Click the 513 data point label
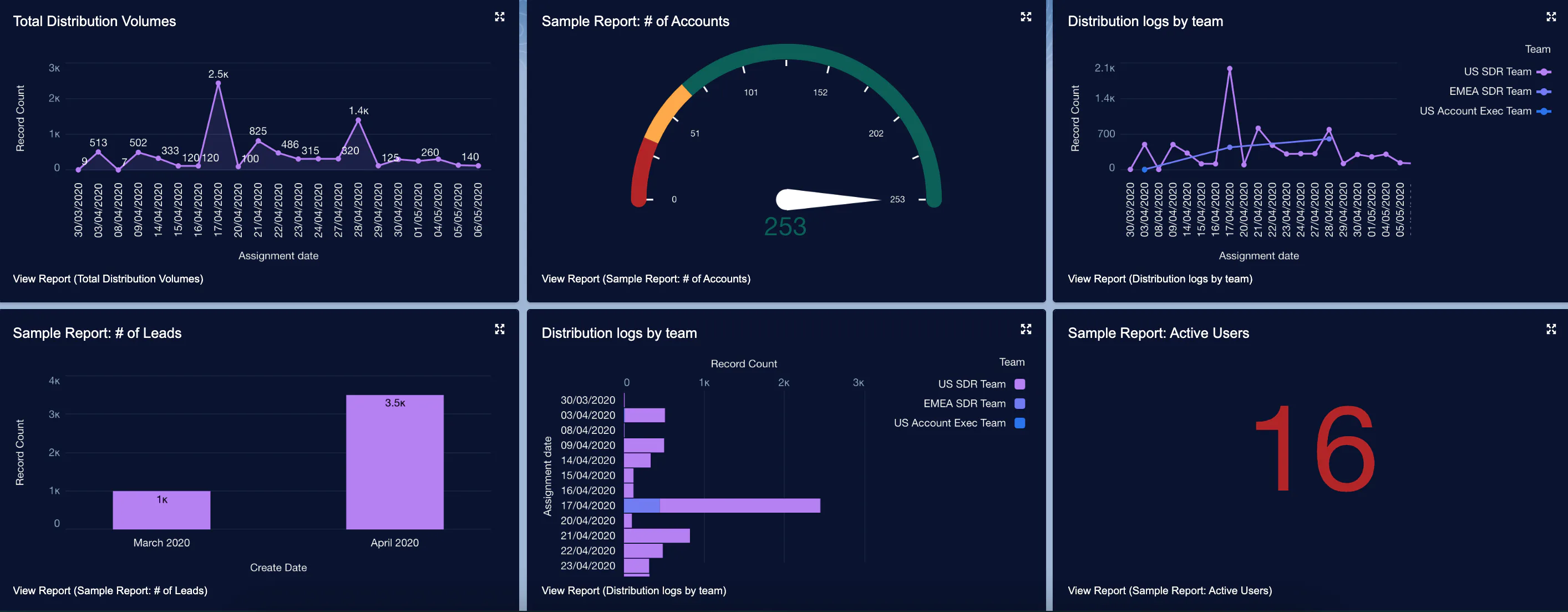The height and width of the screenshot is (612, 1568). (x=98, y=143)
